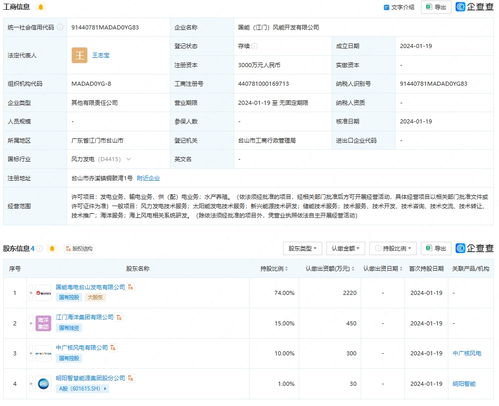499x406 pixels.
Task: Click info icon next to 统一社会信用代码
Action: 60,27
